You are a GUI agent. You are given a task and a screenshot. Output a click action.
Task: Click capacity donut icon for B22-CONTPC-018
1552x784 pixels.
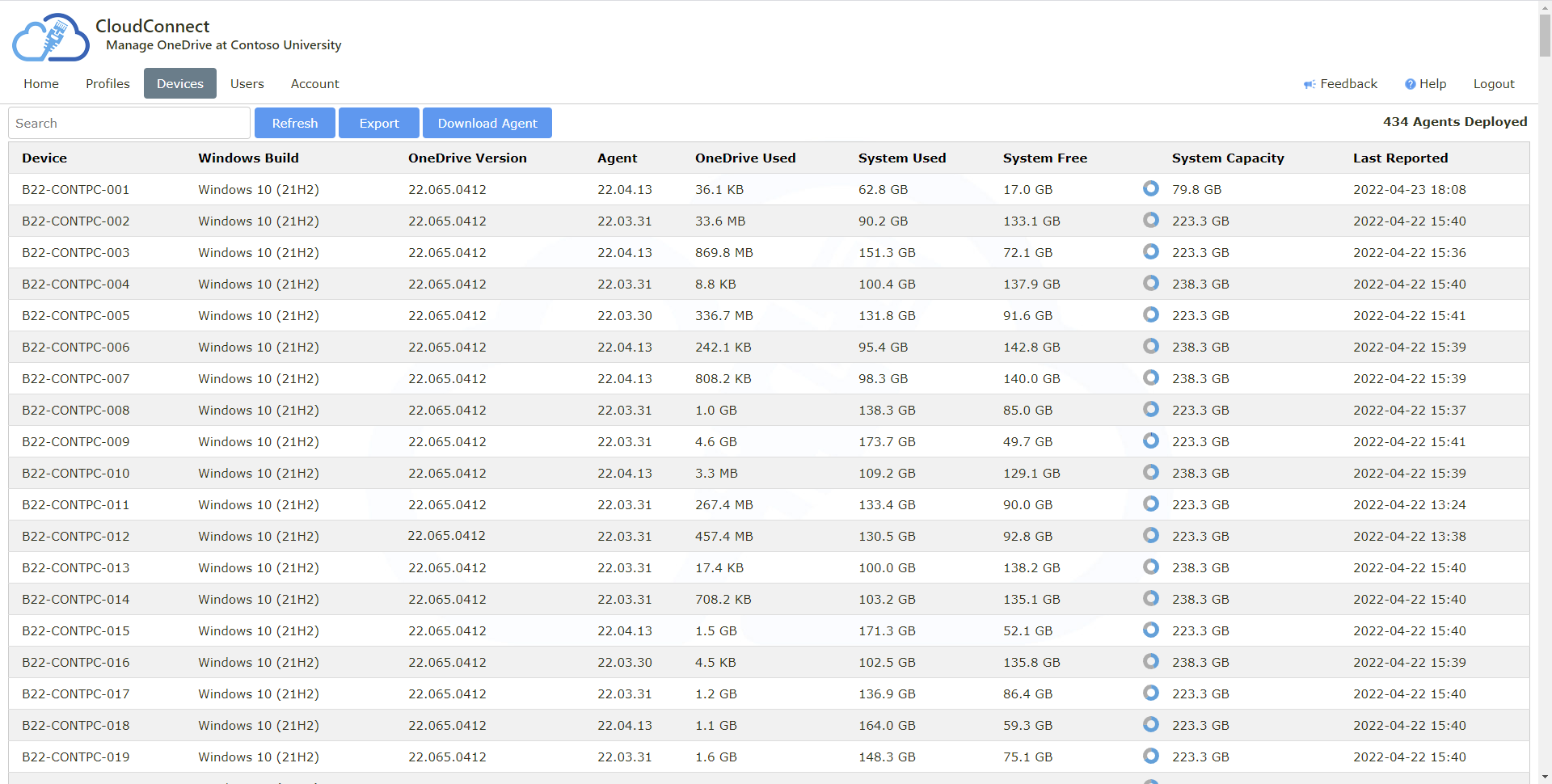(x=1151, y=724)
